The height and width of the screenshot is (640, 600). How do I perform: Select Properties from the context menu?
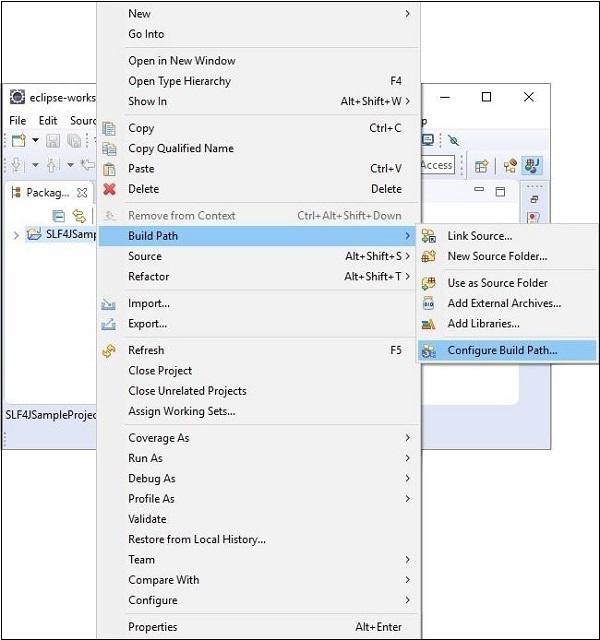pyautogui.click(x=152, y=627)
